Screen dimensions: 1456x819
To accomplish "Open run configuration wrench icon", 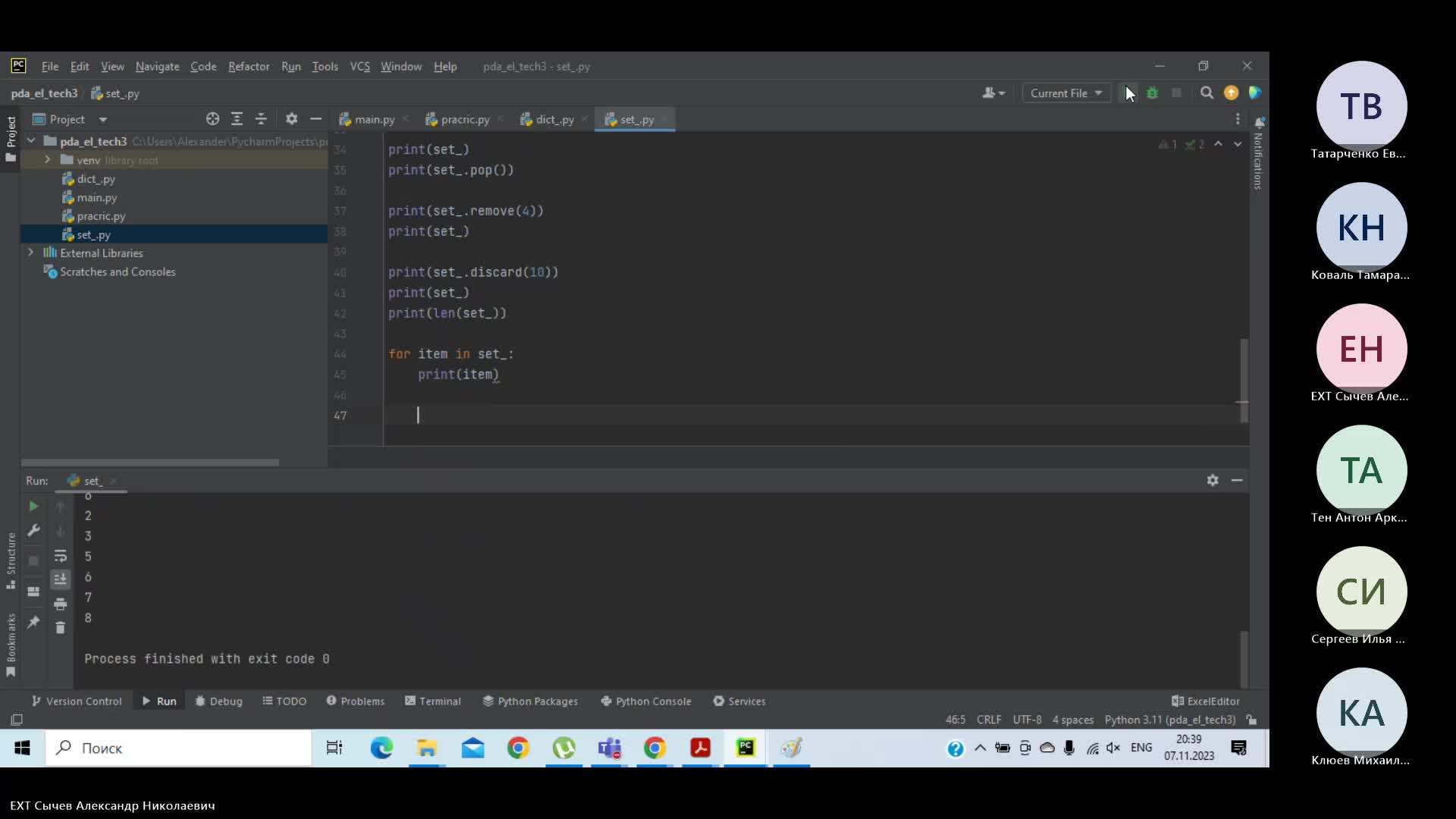I will coord(33,531).
